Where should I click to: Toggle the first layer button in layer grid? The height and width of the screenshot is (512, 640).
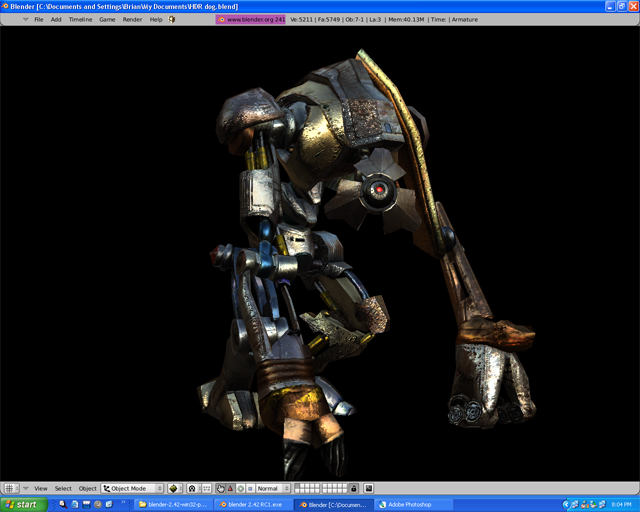[297, 486]
